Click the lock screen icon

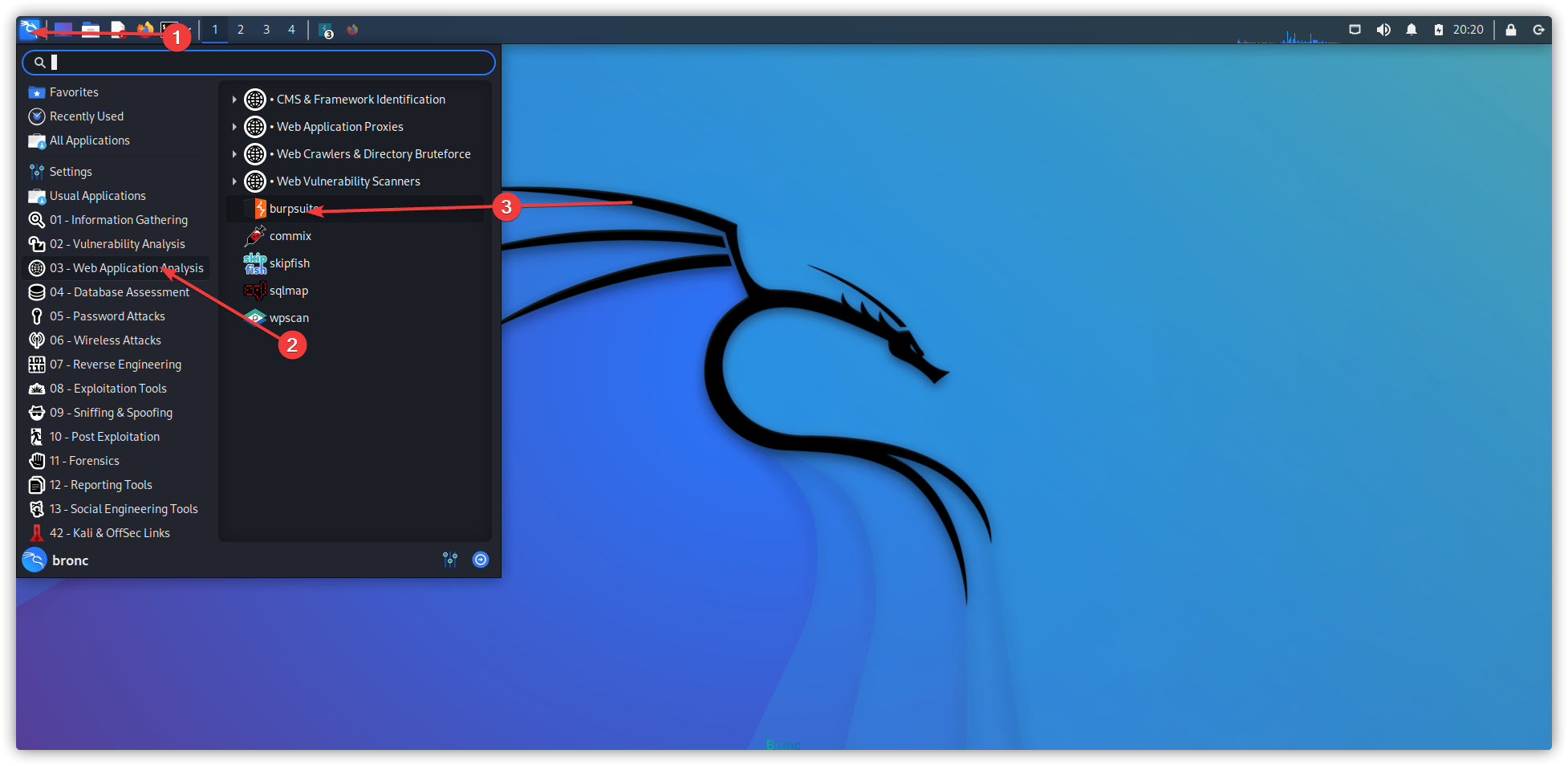(x=1511, y=30)
